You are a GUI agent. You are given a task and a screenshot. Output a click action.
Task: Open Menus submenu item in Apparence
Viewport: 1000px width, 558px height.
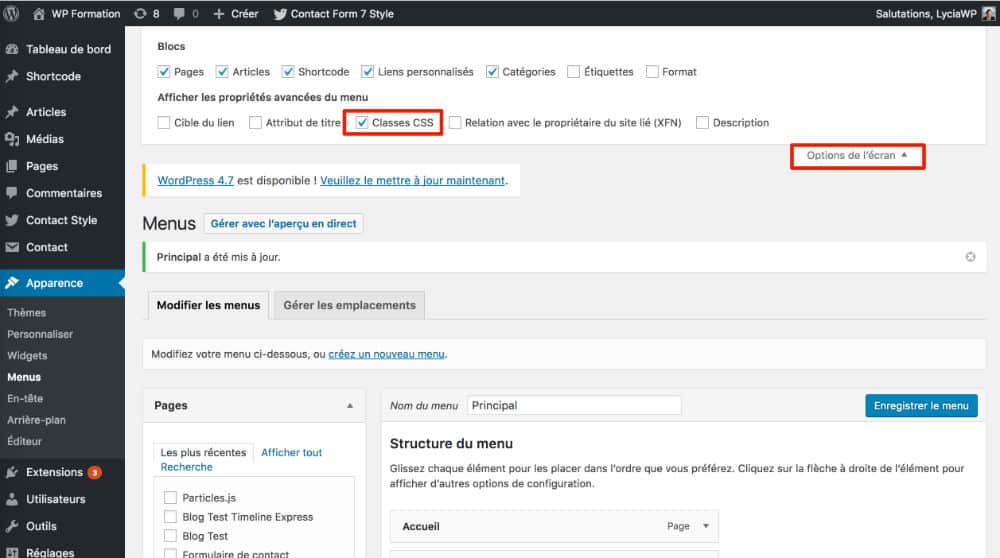(x=24, y=378)
